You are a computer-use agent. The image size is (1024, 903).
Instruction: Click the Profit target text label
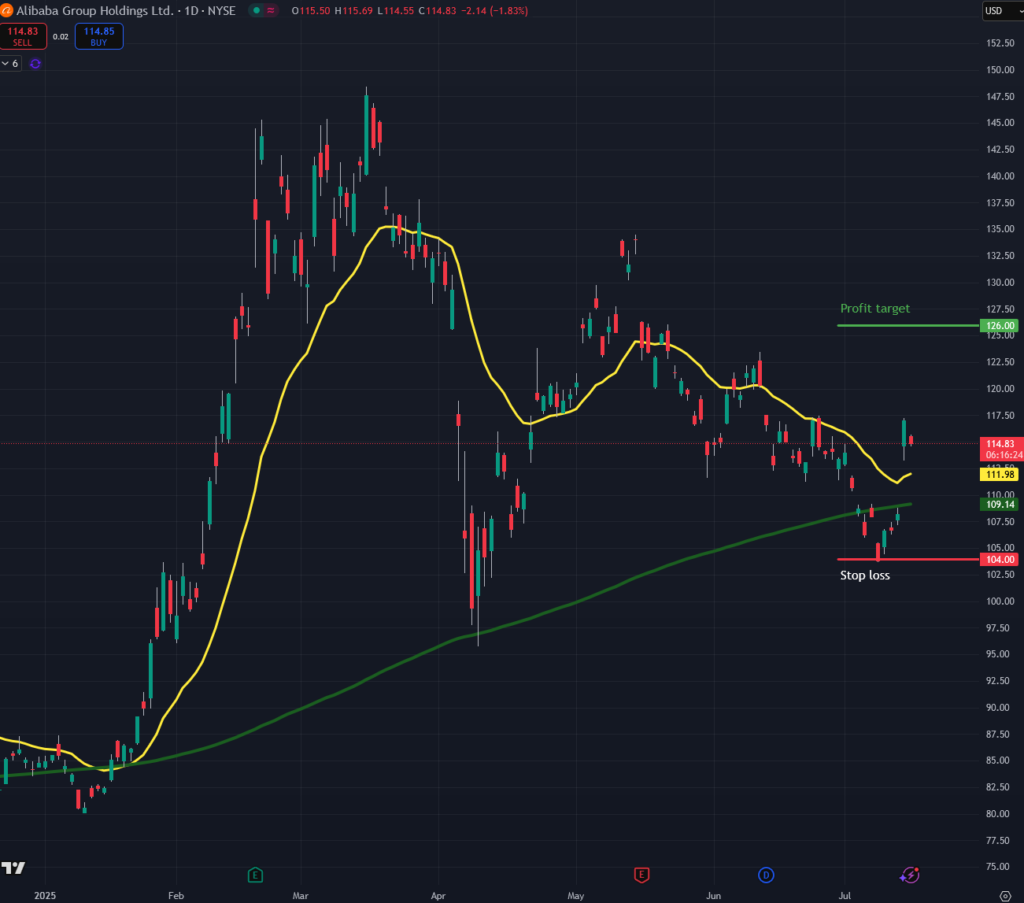pos(874,308)
